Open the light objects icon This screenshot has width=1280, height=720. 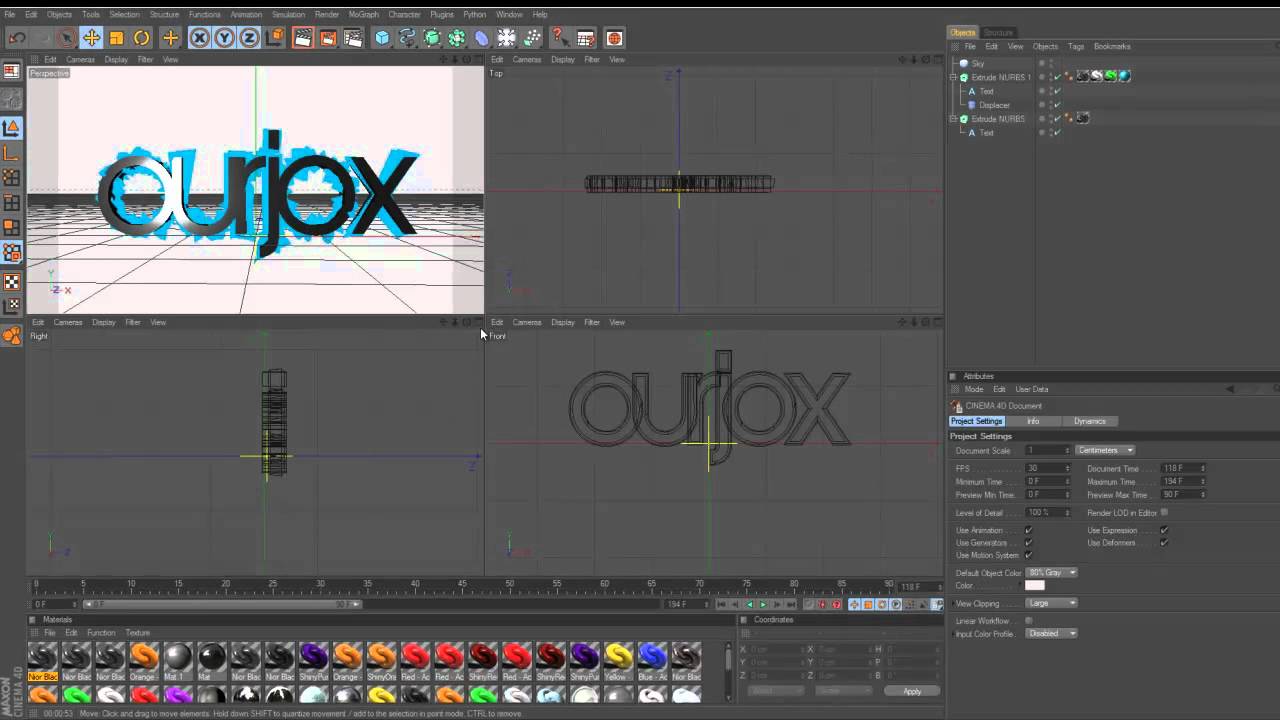(x=507, y=38)
